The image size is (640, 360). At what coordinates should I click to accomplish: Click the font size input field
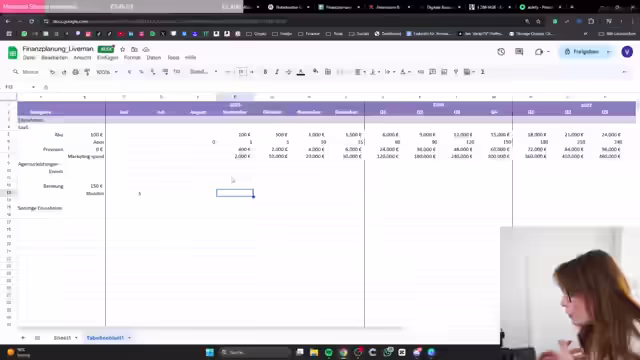[x=241, y=72]
